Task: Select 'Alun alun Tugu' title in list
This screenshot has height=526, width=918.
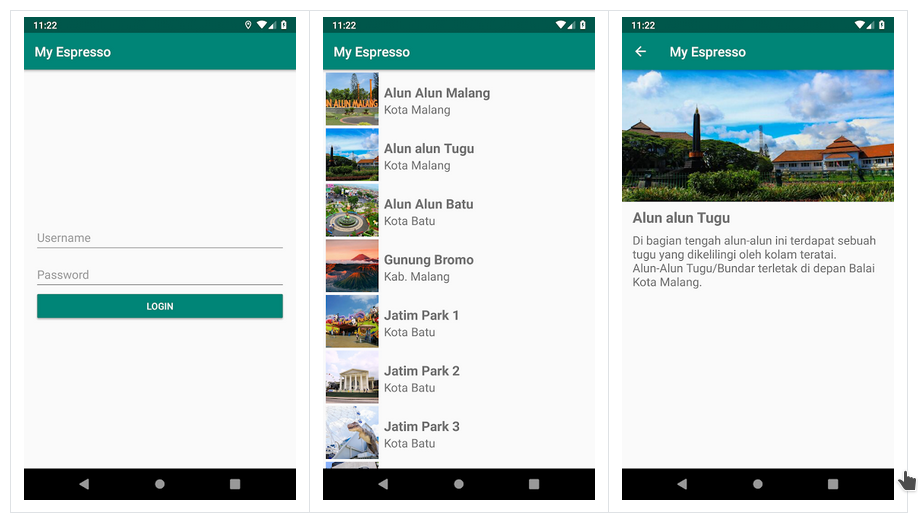Action: click(429, 149)
